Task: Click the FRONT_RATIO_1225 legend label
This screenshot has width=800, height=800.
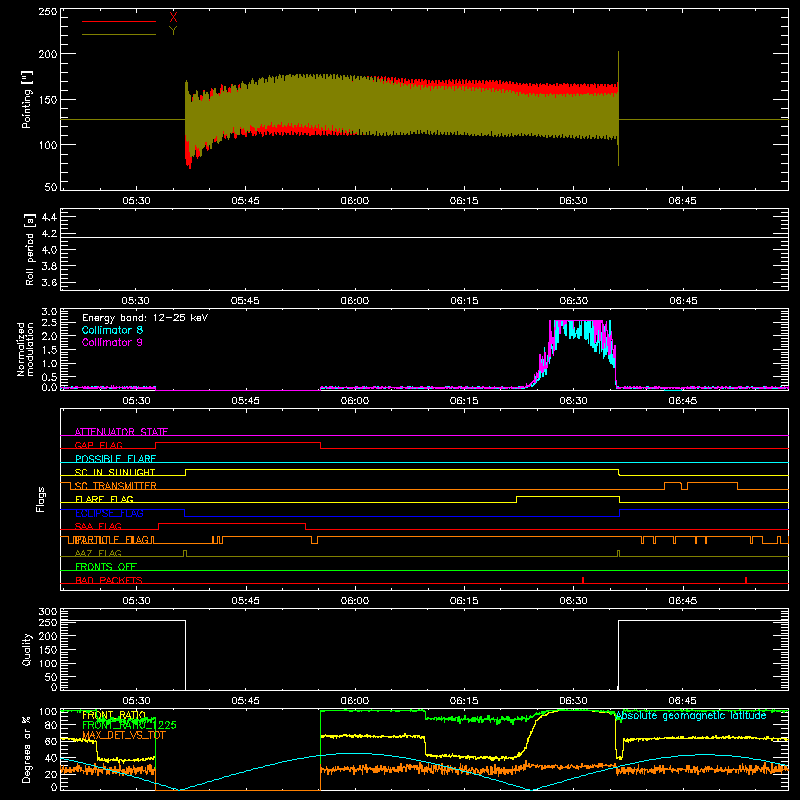Action: 130,725
